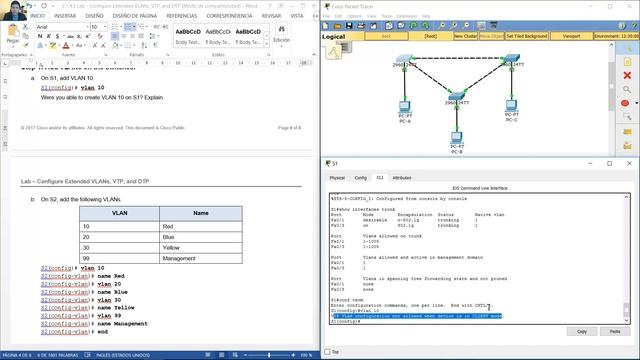
Task: Switch to the Config tab in S1
Action: [360, 178]
